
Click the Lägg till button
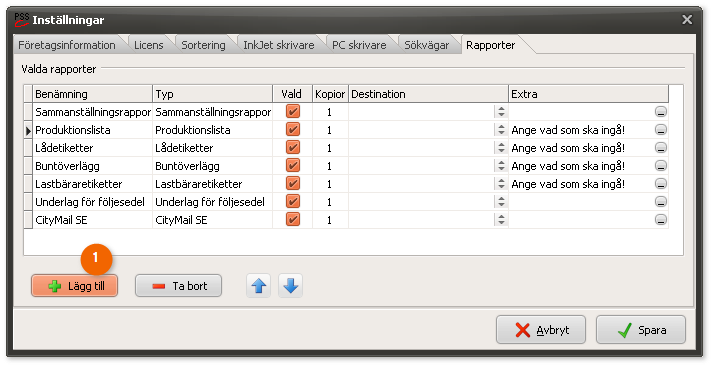(x=75, y=286)
